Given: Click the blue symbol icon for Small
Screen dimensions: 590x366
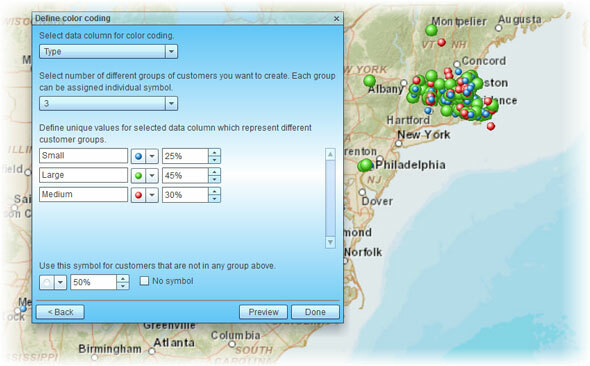Looking at the screenshot, I should tap(138, 156).
